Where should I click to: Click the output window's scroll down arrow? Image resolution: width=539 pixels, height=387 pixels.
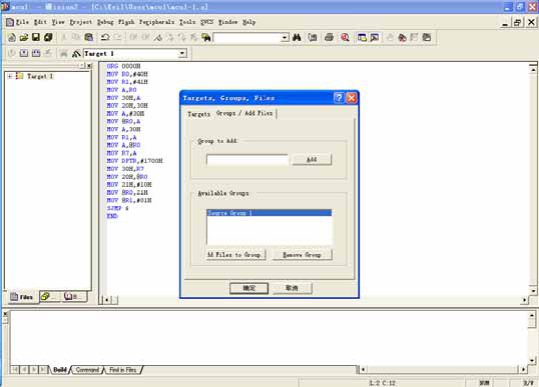coord(532,361)
